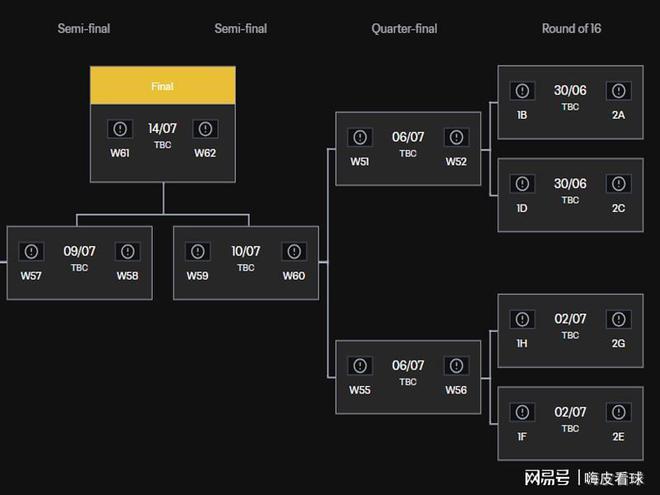The image size is (660, 495).
Task: Click the 2A team badge icon
Action: click(618, 92)
